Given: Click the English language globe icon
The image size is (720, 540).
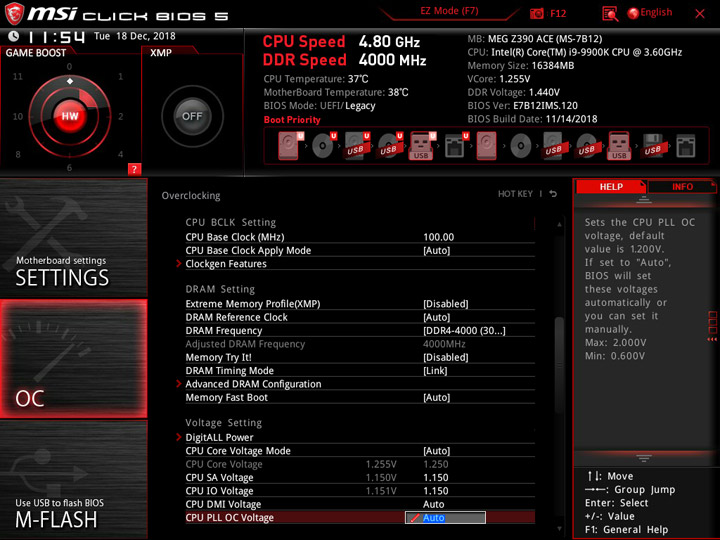Looking at the screenshot, I should (633, 13).
